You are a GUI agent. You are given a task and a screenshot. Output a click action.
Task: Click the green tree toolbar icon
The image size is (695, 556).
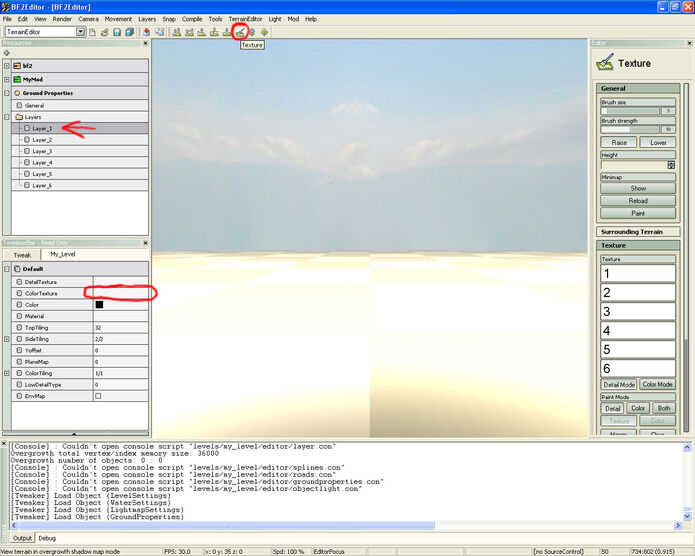pyautogui.click(x=265, y=32)
